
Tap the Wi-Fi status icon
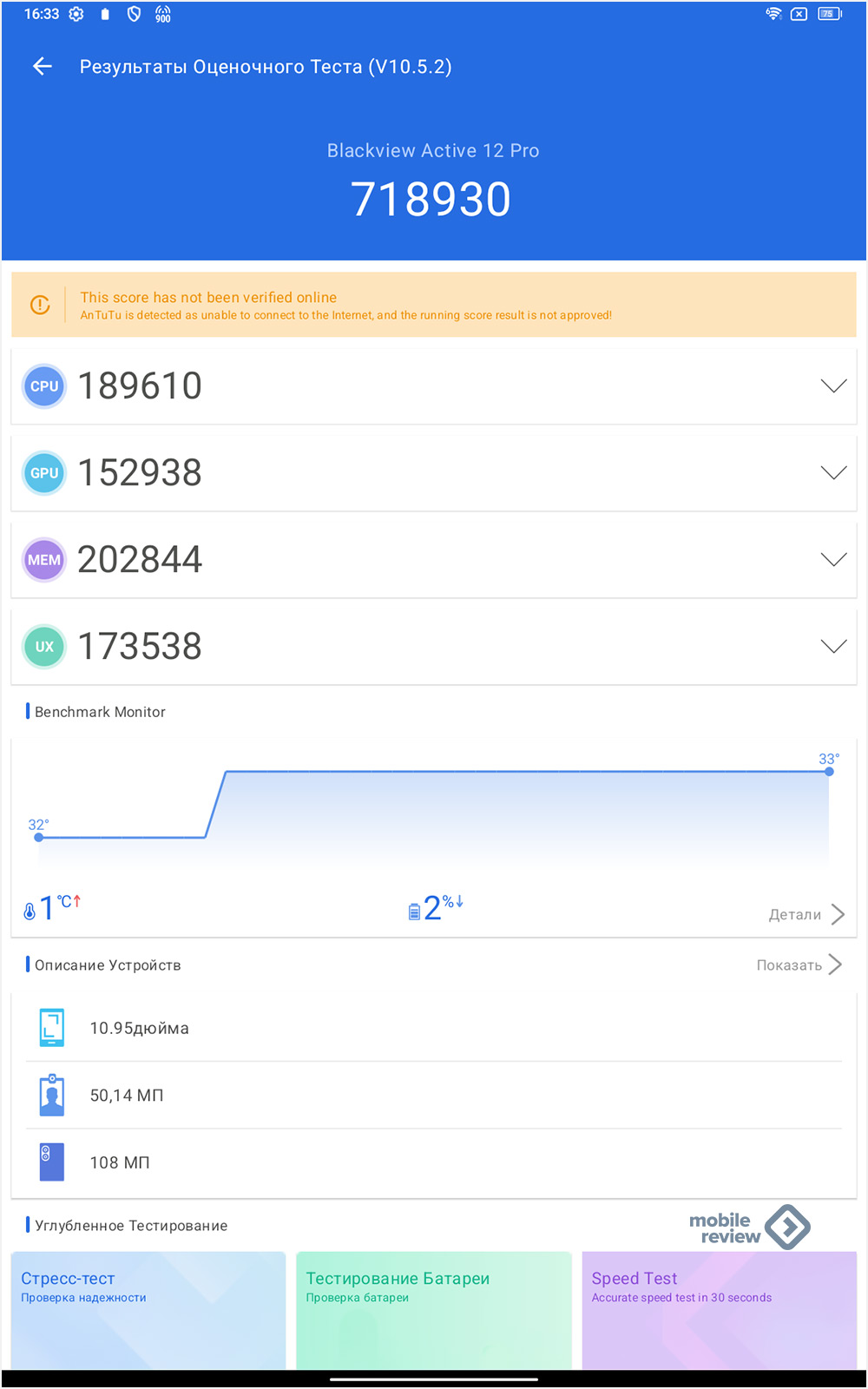[773, 13]
